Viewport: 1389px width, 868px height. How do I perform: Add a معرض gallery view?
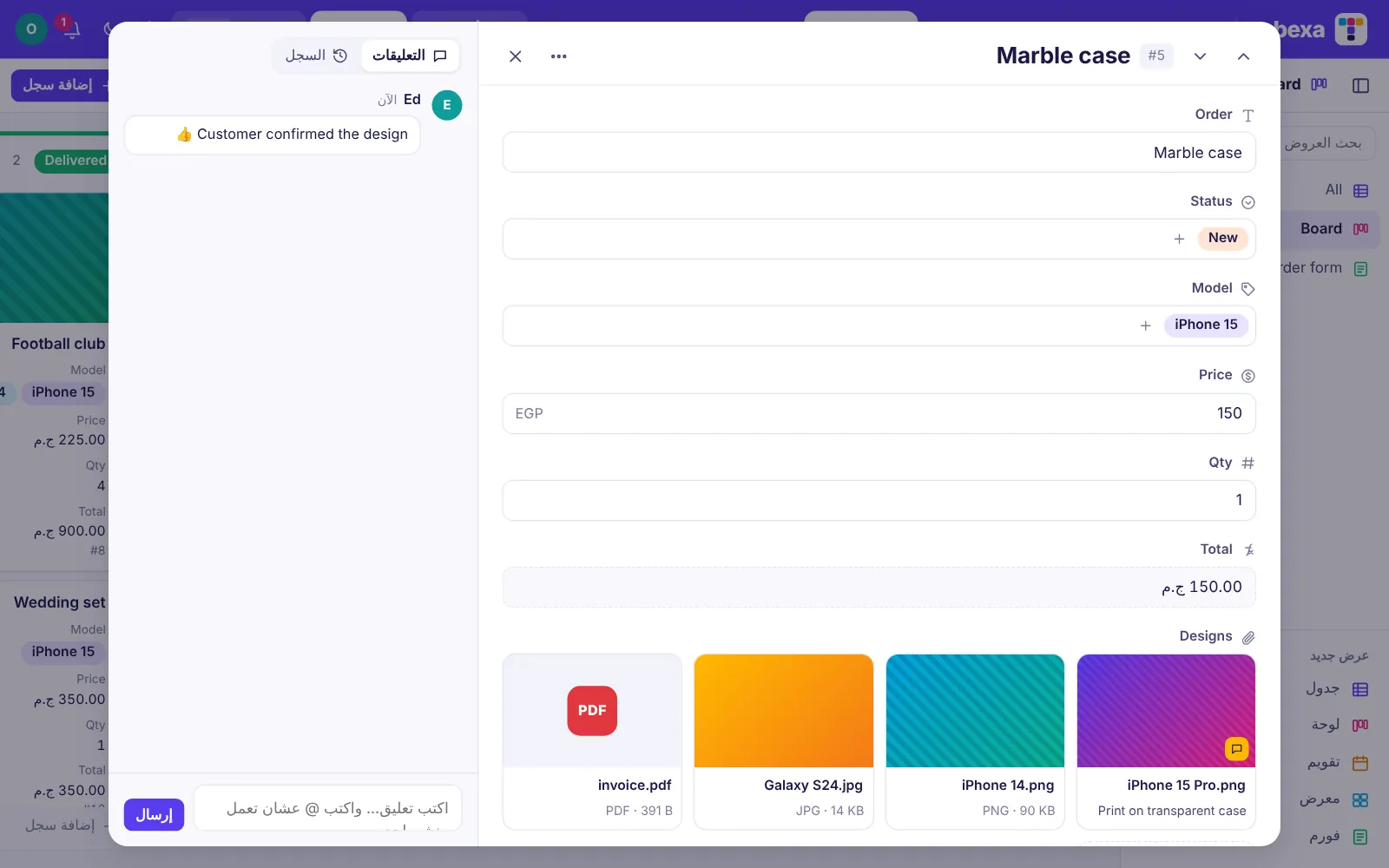tap(1333, 799)
